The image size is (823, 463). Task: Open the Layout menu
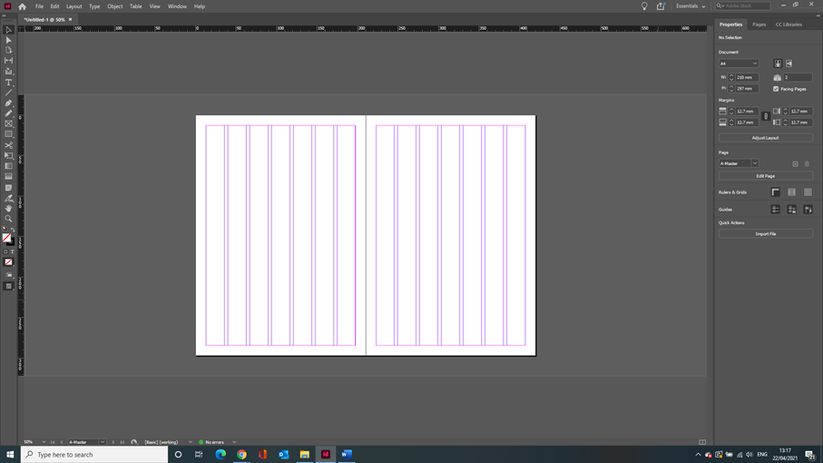[74, 6]
